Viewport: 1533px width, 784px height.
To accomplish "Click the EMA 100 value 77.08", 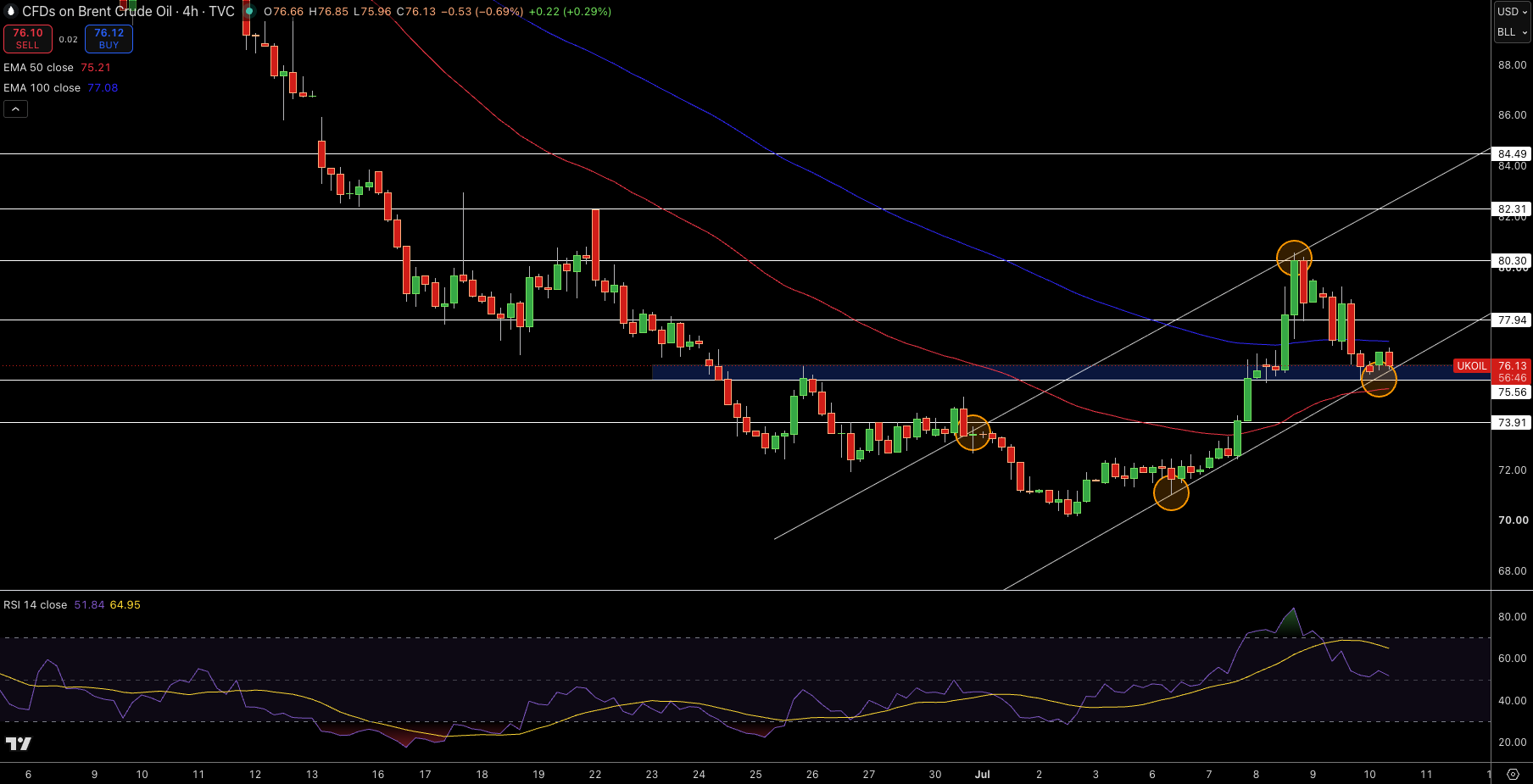I will pos(103,87).
